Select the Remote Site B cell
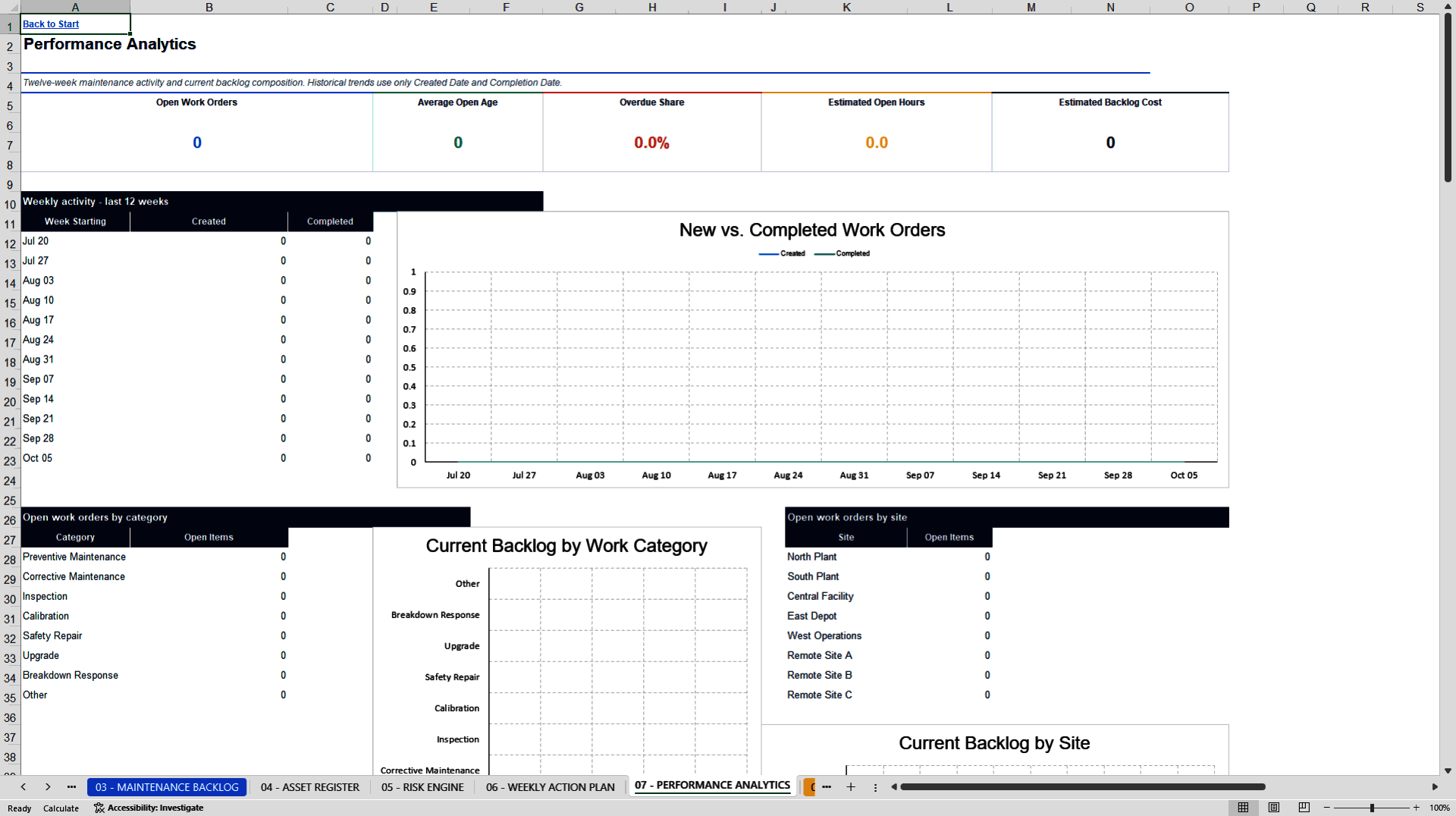This screenshot has height=816, width=1456. pos(846,675)
